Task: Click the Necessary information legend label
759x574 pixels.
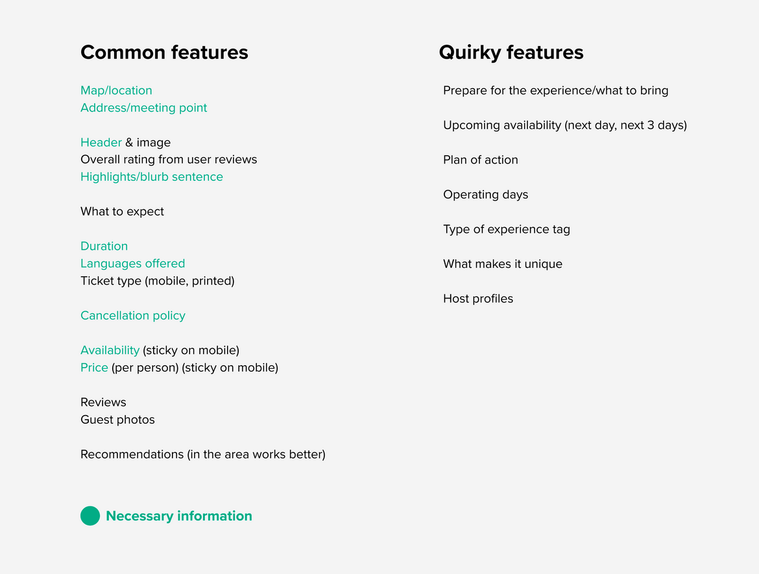Action: pyautogui.click(x=179, y=516)
